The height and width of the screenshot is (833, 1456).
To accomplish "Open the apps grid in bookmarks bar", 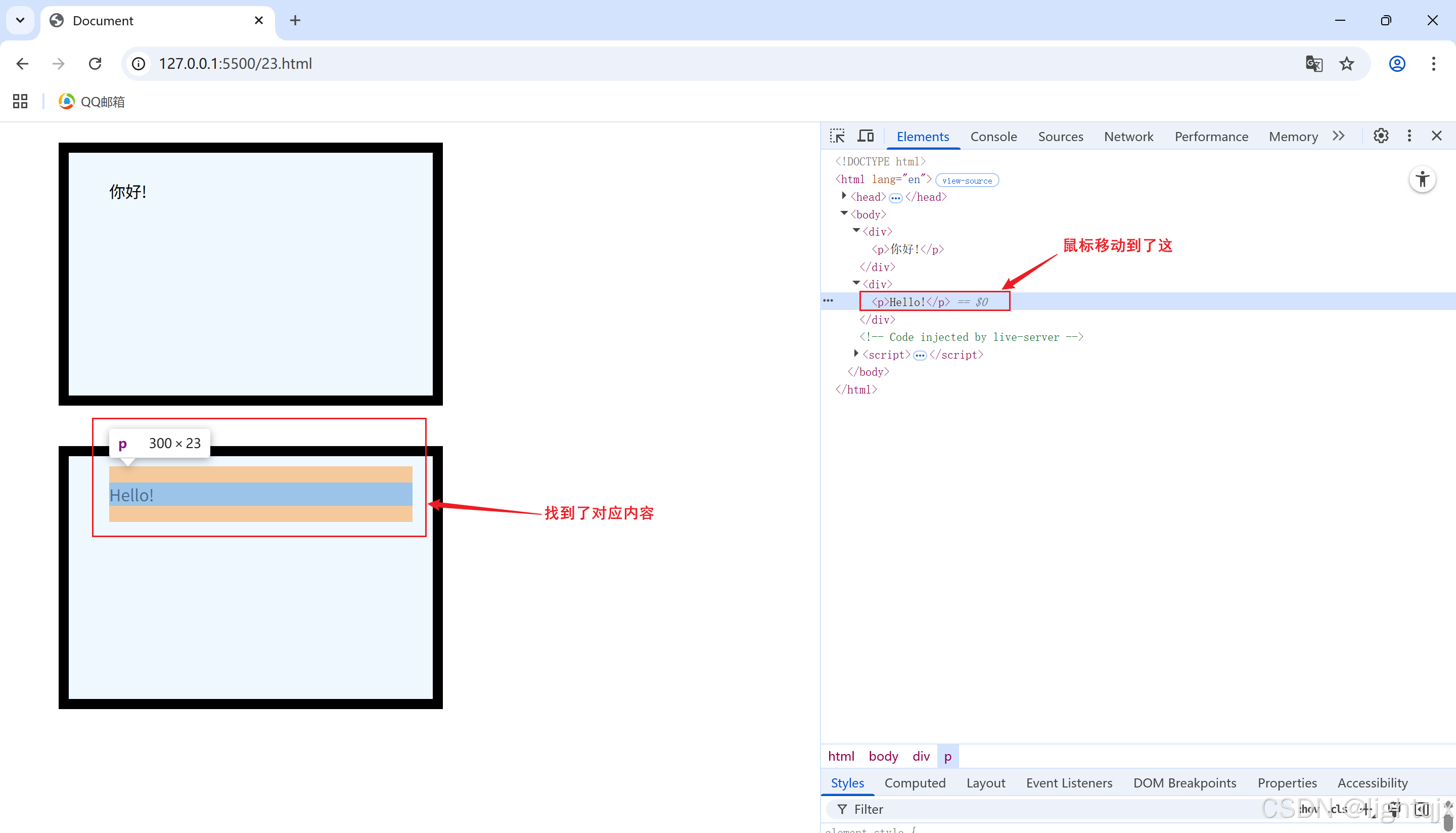I will 21,101.
